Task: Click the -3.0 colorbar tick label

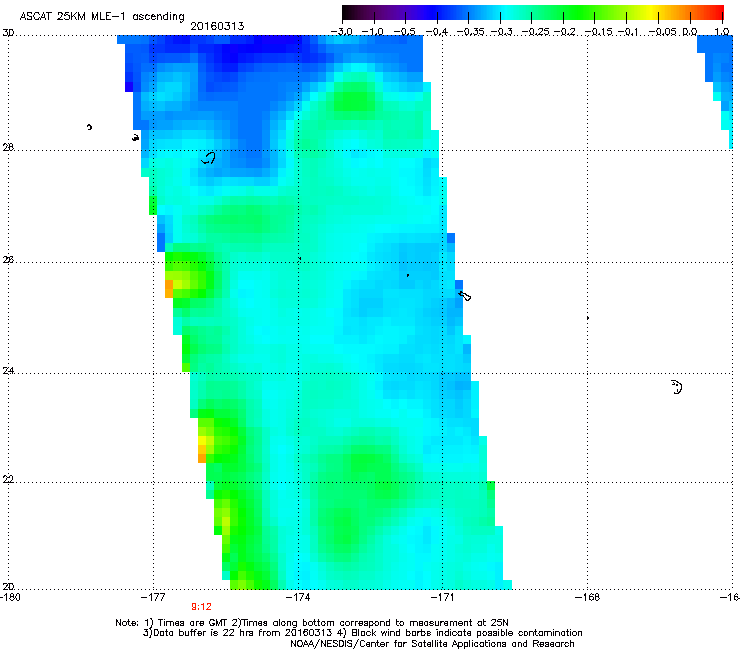Action: click(341, 32)
